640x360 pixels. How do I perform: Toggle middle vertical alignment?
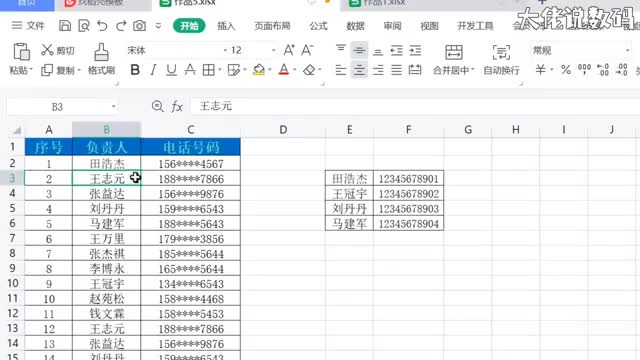tap(359, 50)
